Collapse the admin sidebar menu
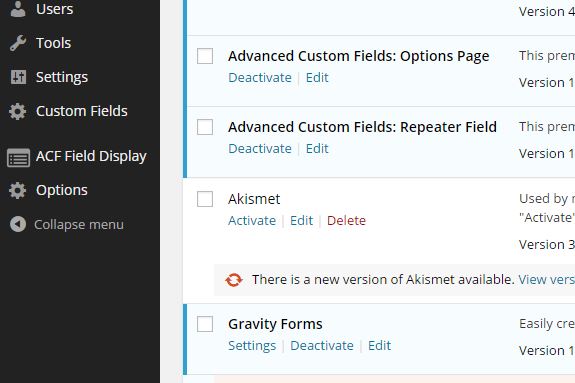The height and width of the screenshot is (383, 575). click(x=80, y=224)
